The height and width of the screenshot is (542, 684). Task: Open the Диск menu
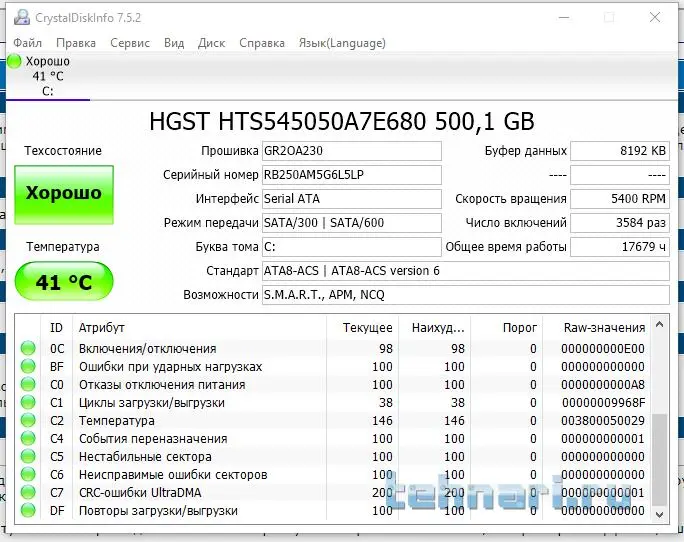(x=211, y=43)
